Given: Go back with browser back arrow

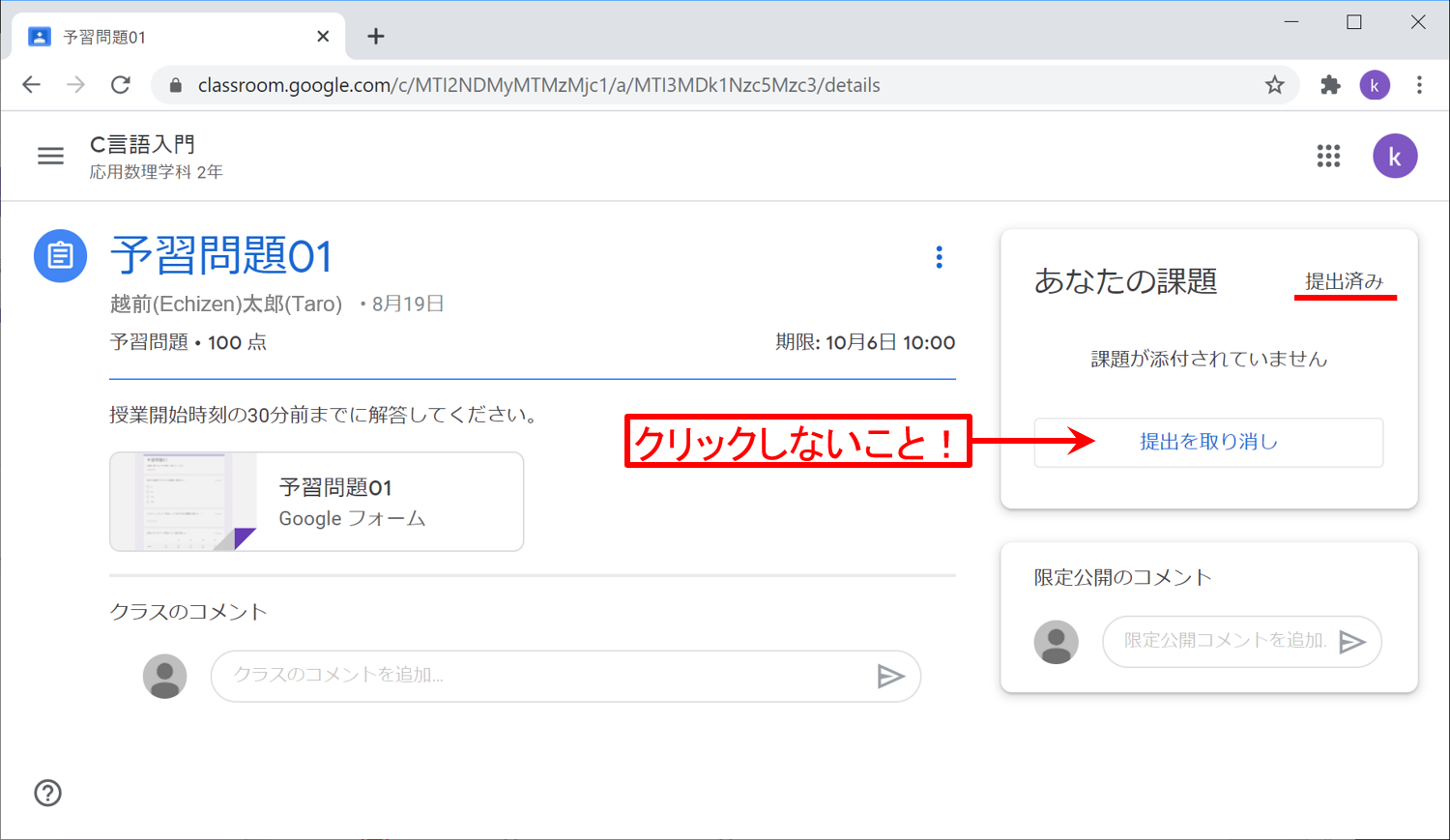Looking at the screenshot, I should [32, 85].
